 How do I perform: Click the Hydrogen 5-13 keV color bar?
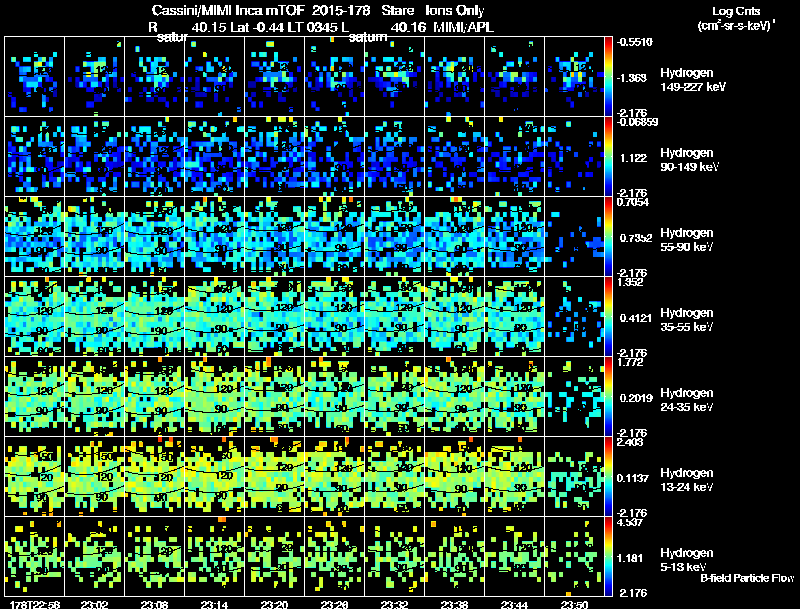[608, 556]
